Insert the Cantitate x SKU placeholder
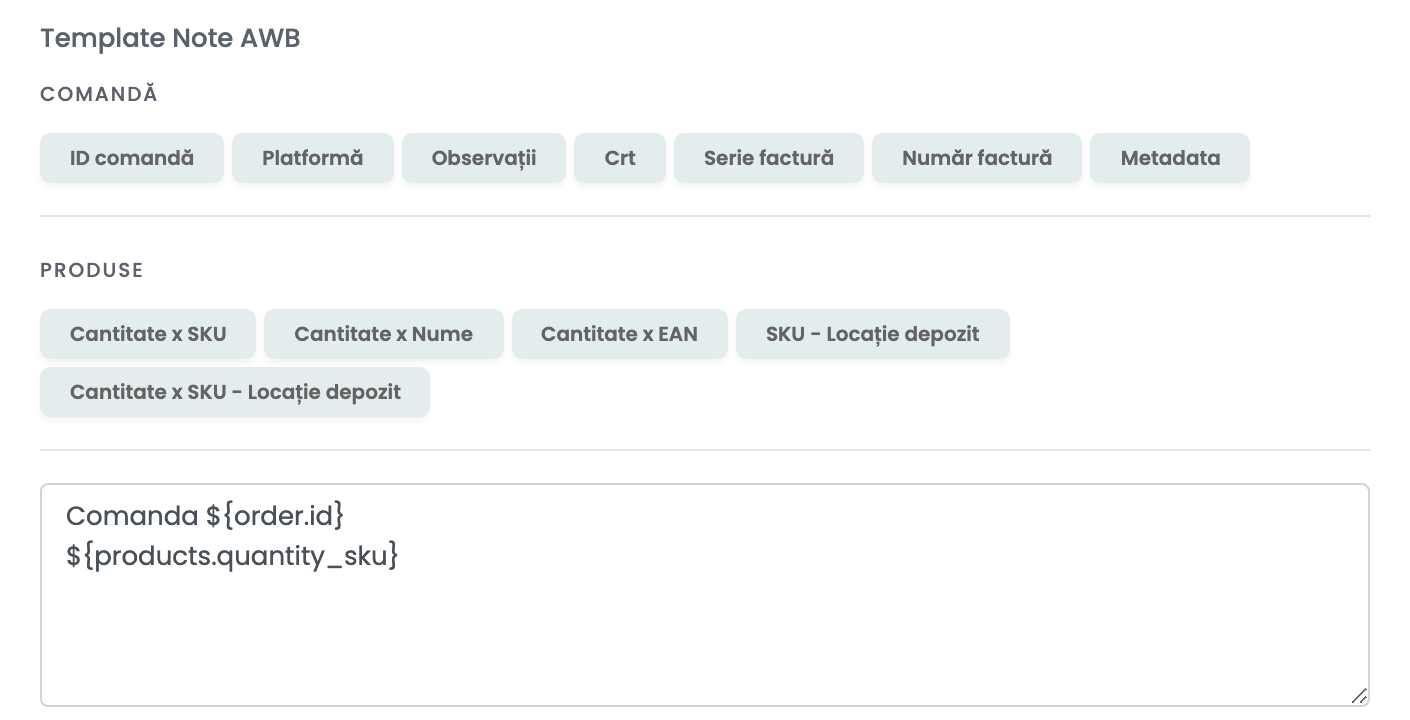Viewport: 1410px width, 720px height. (148, 334)
